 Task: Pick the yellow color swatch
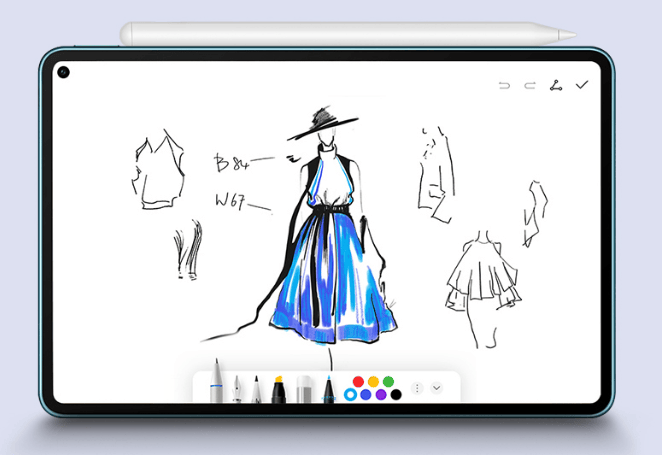(374, 381)
